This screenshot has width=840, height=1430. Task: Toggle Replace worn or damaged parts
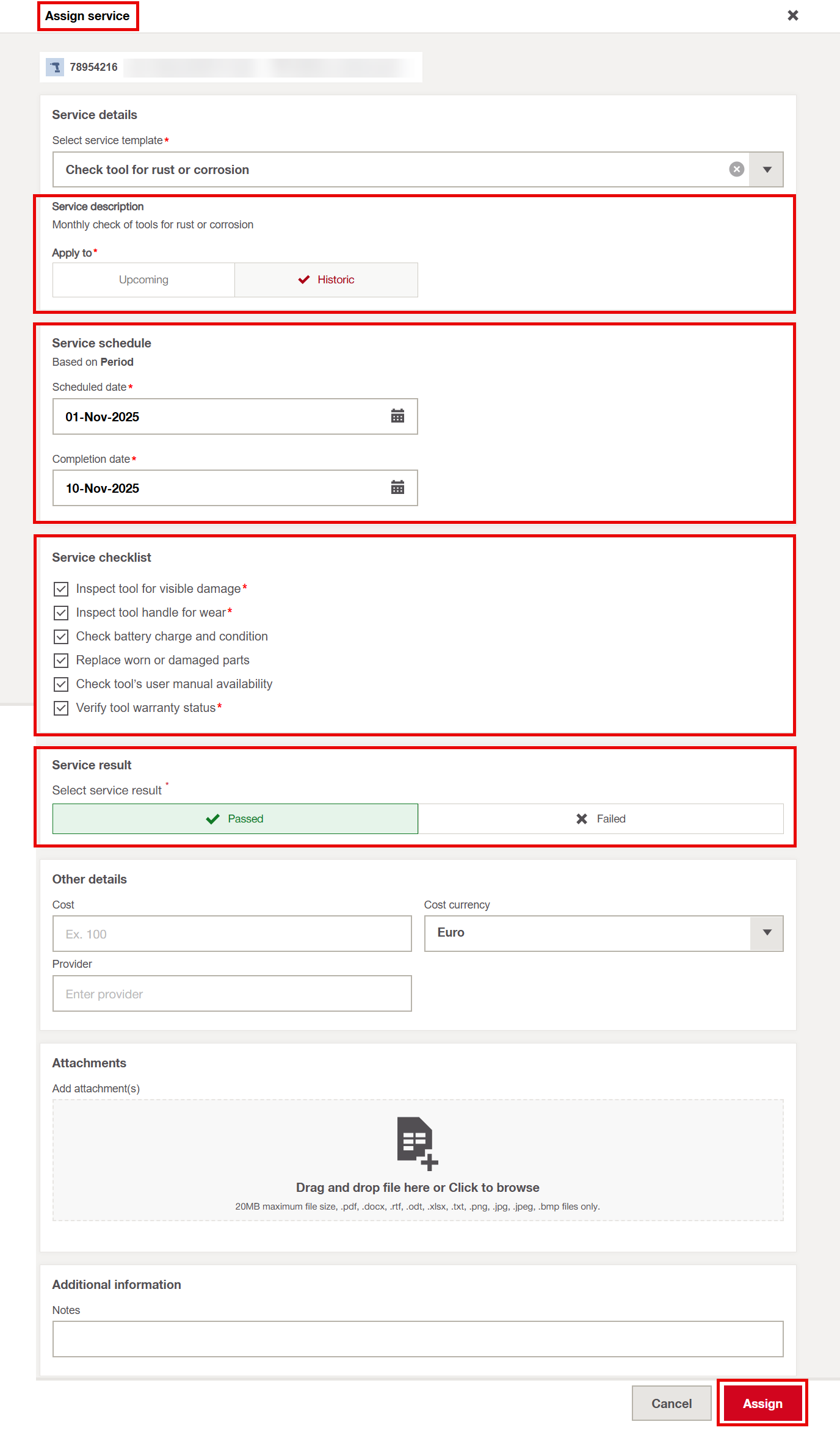61,660
